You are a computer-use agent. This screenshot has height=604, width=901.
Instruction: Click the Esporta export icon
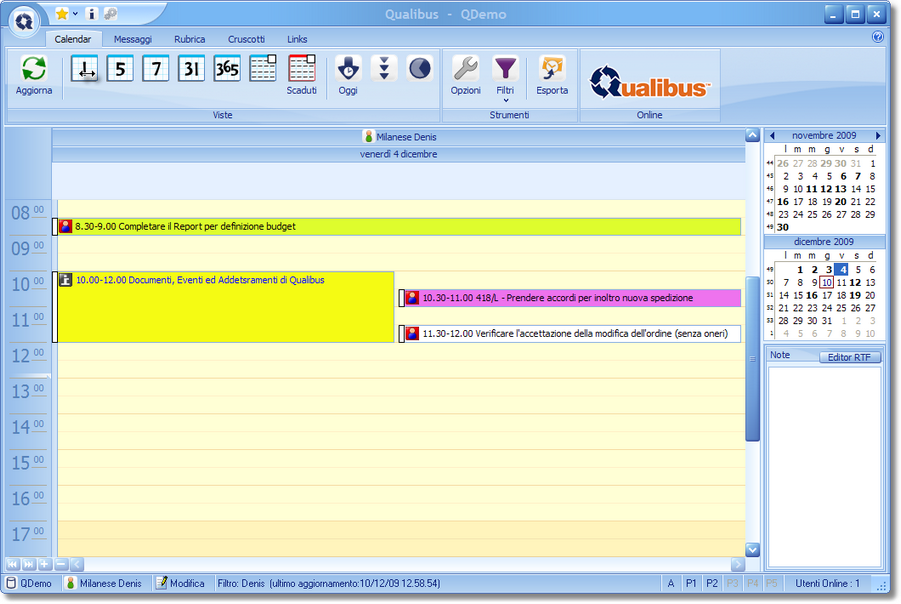552,69
